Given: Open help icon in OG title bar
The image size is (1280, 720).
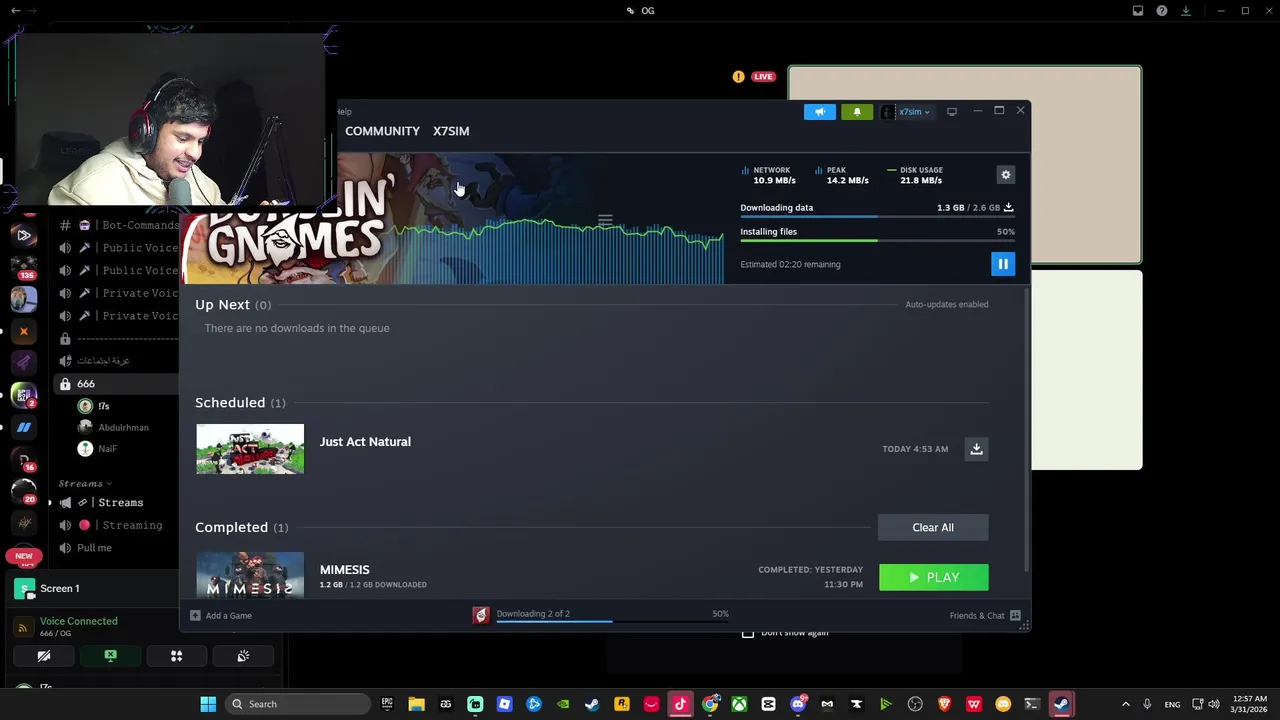Looking at the screenshot, I should (x=1162, y=11).
